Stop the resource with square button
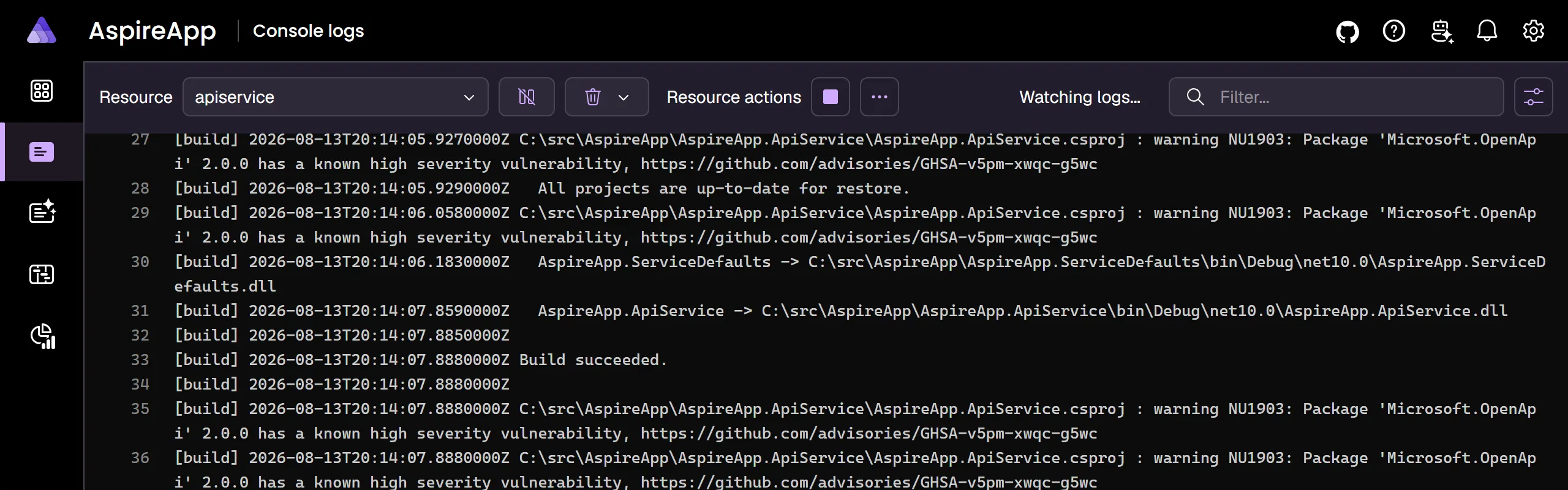 [830, 97]
